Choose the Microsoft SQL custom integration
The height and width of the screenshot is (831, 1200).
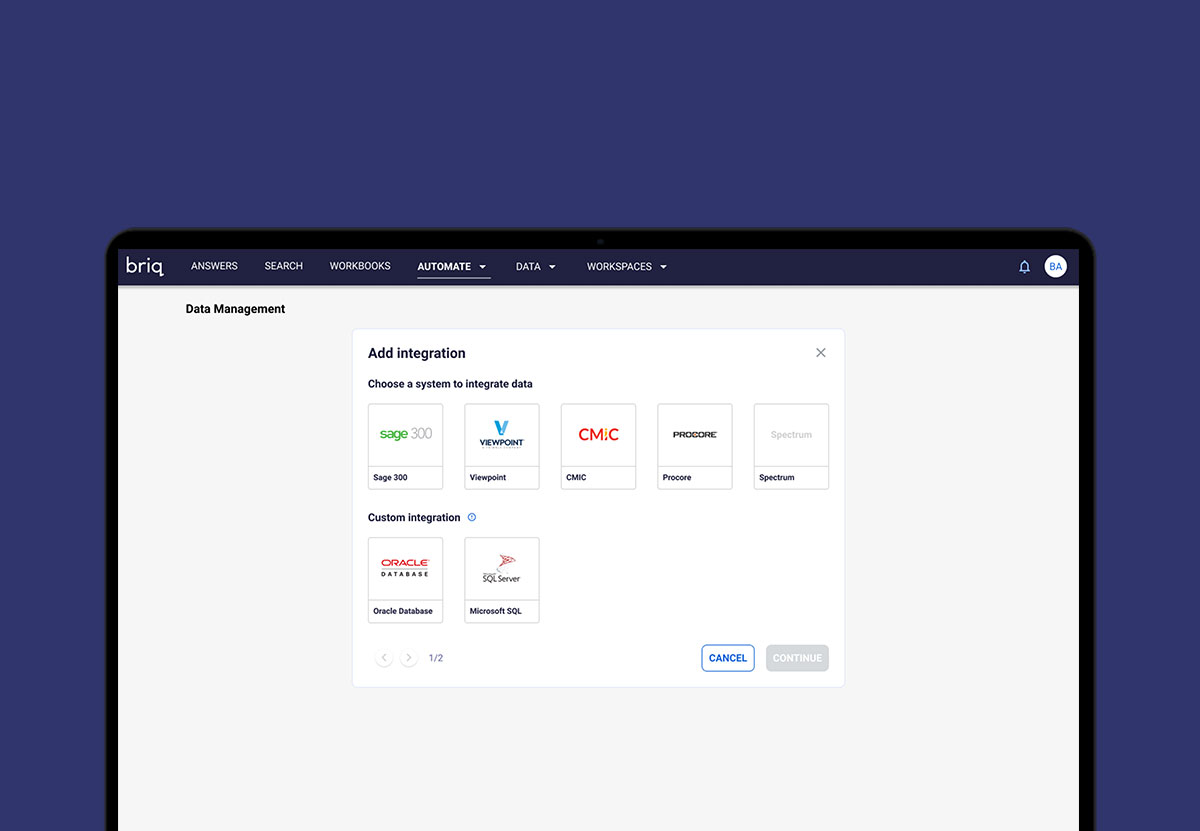501,579
